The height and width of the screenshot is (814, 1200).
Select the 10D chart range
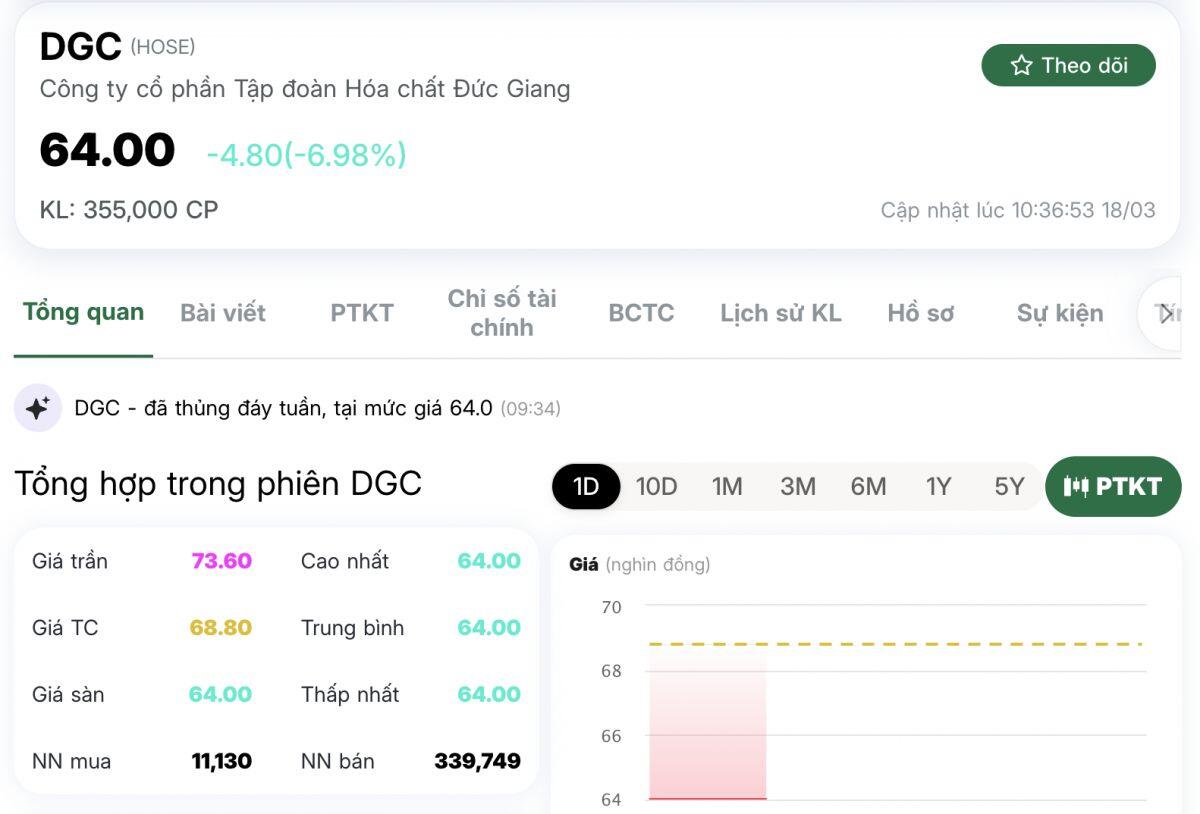pyautogui.click(x=657, y=486)
